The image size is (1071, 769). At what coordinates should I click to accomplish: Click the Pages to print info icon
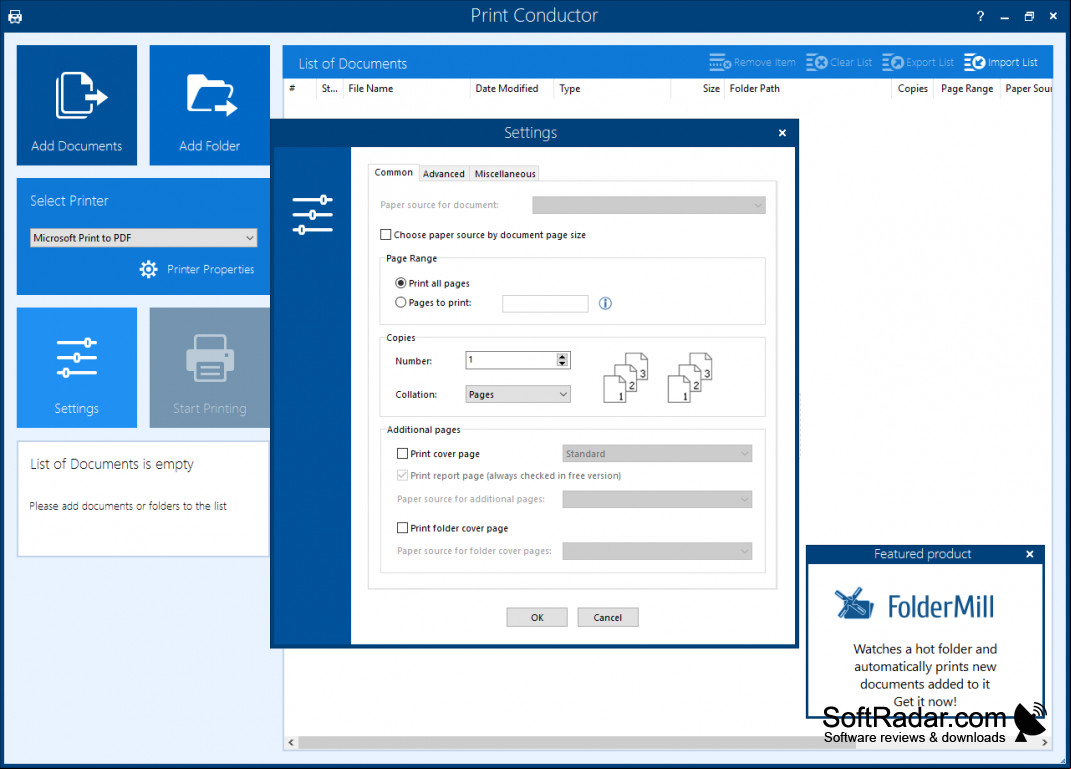(605, 303)
